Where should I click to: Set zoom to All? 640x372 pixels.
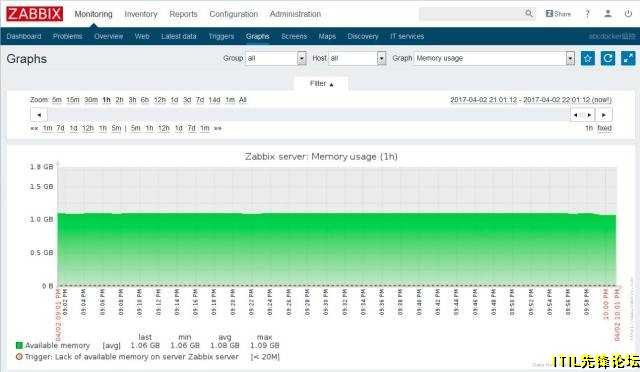pos(242,100)
